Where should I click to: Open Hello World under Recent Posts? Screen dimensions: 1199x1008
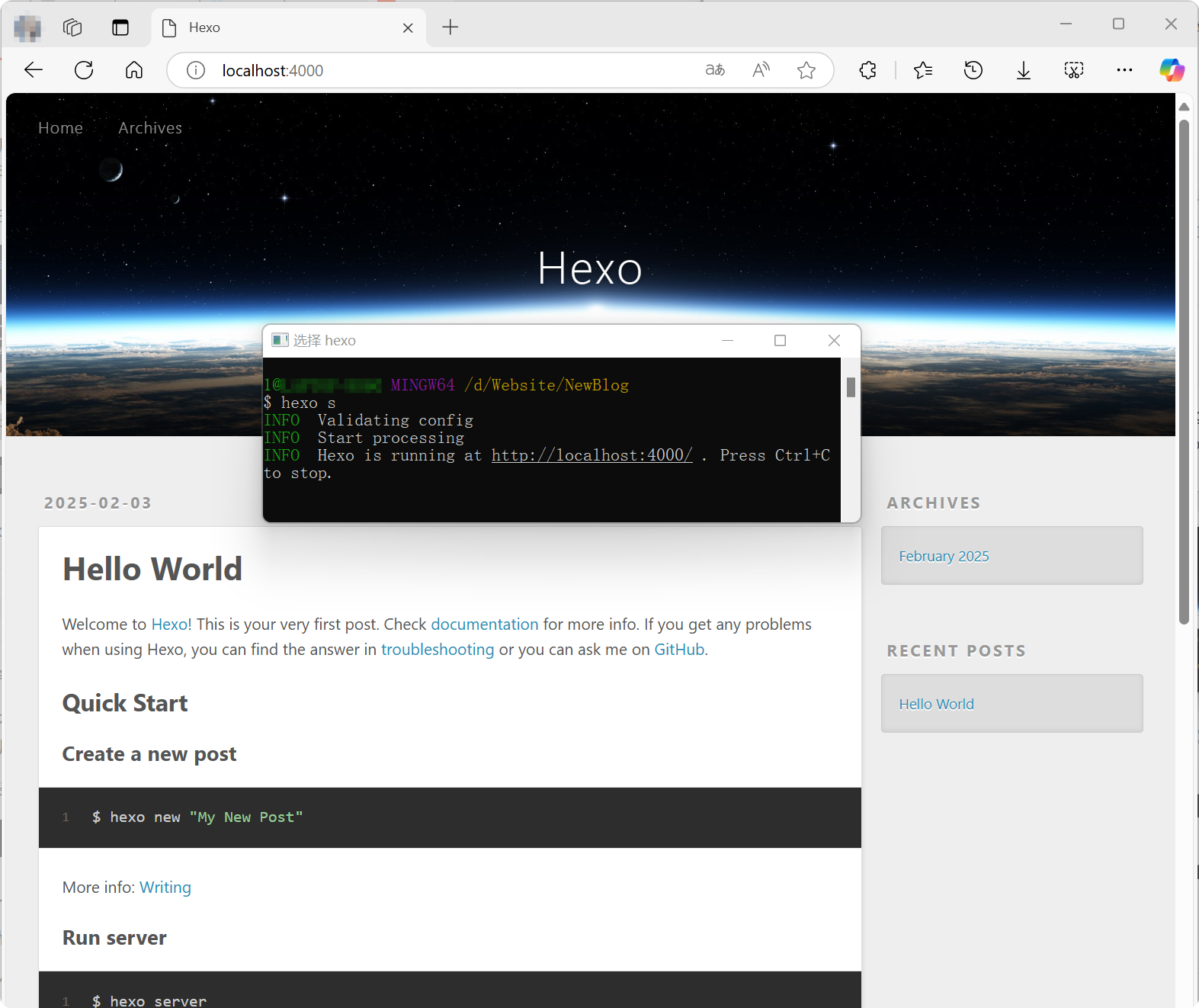[936, 704]
